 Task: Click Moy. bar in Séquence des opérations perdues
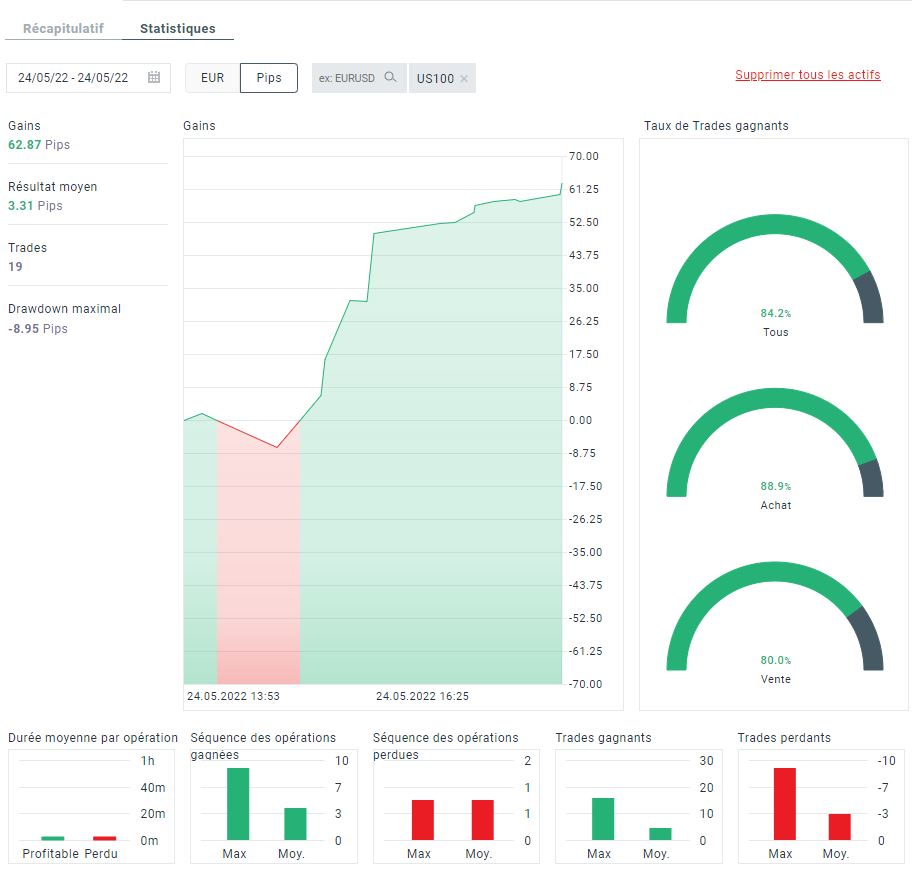pos(483,820)
